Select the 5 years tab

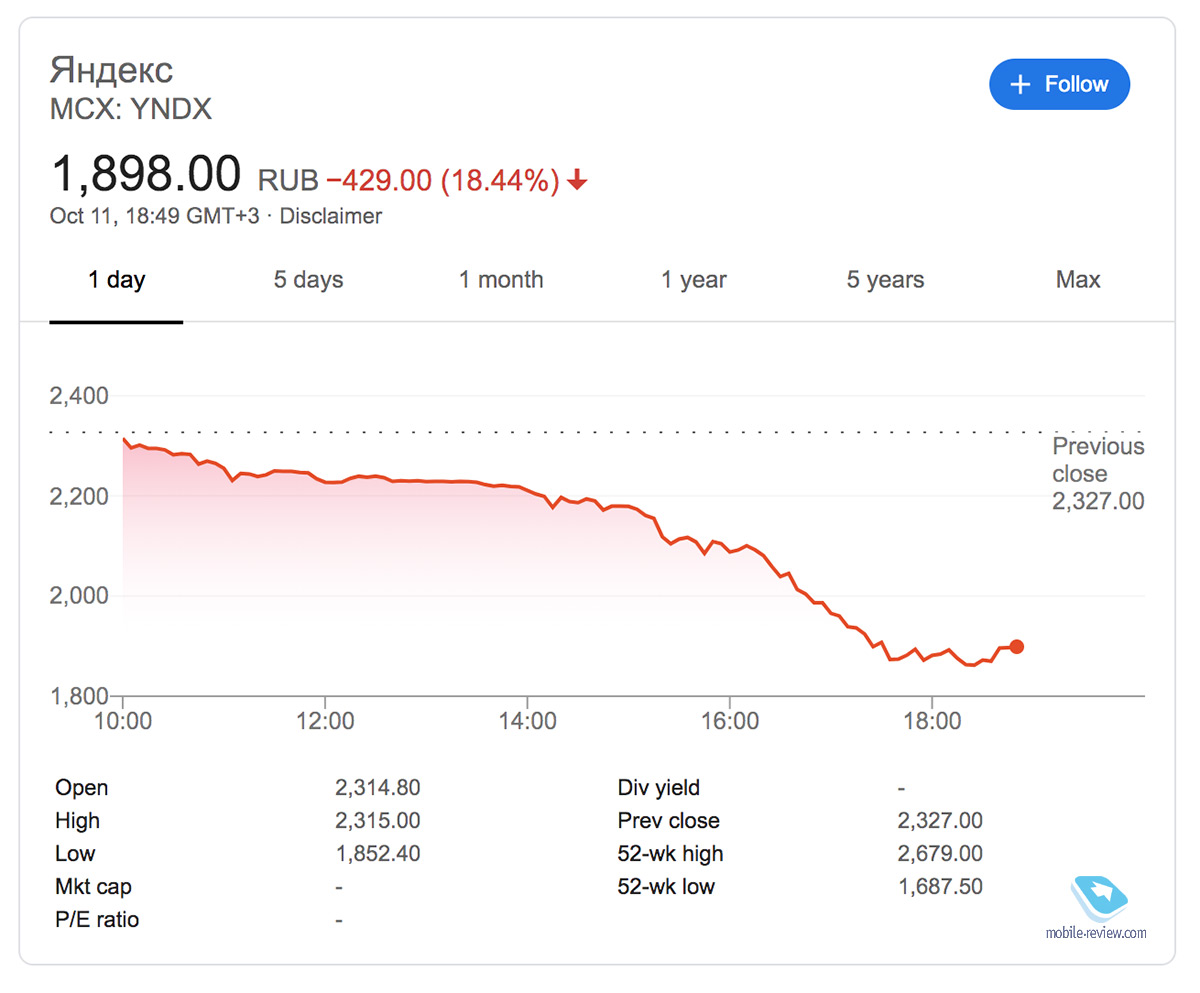[x=885, y=280]
